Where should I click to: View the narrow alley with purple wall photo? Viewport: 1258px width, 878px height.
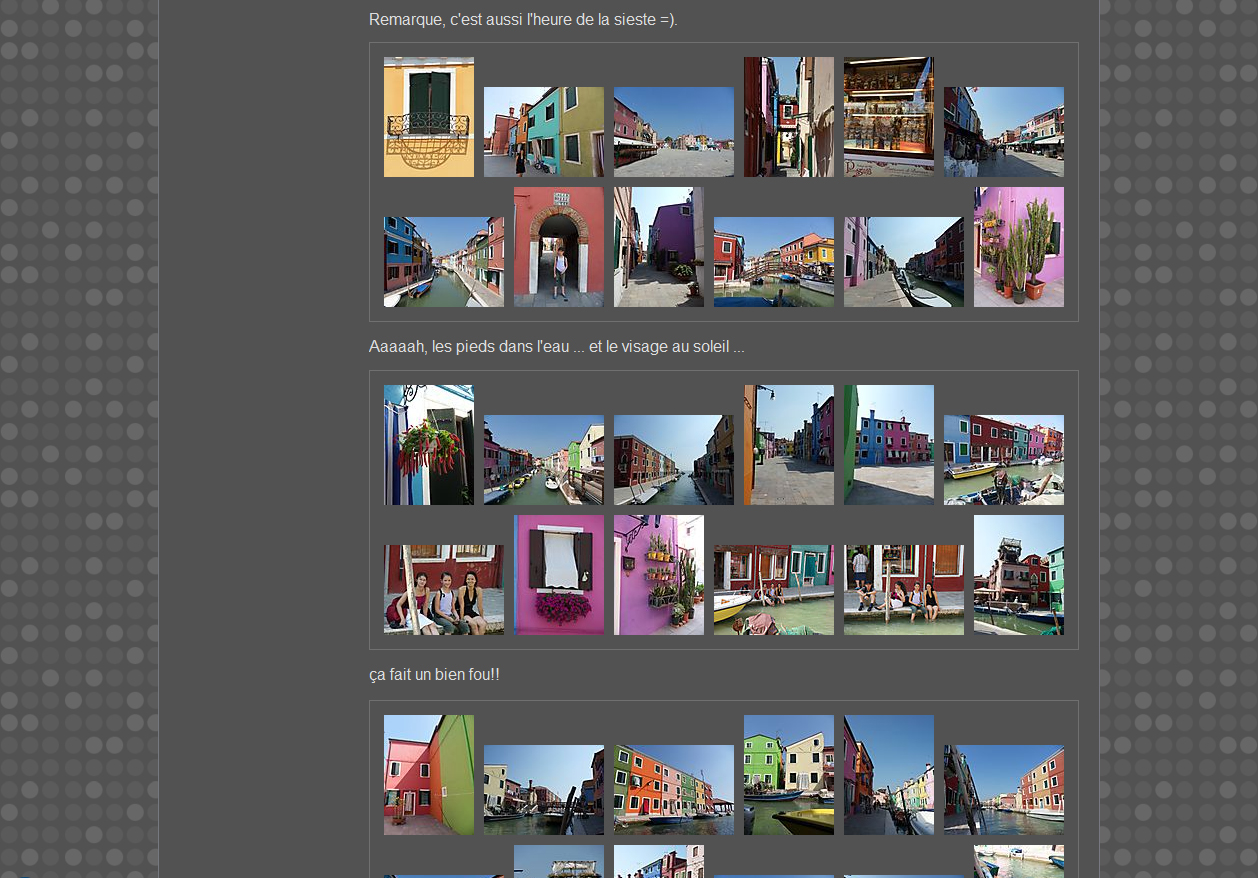[x=788, y=117]
